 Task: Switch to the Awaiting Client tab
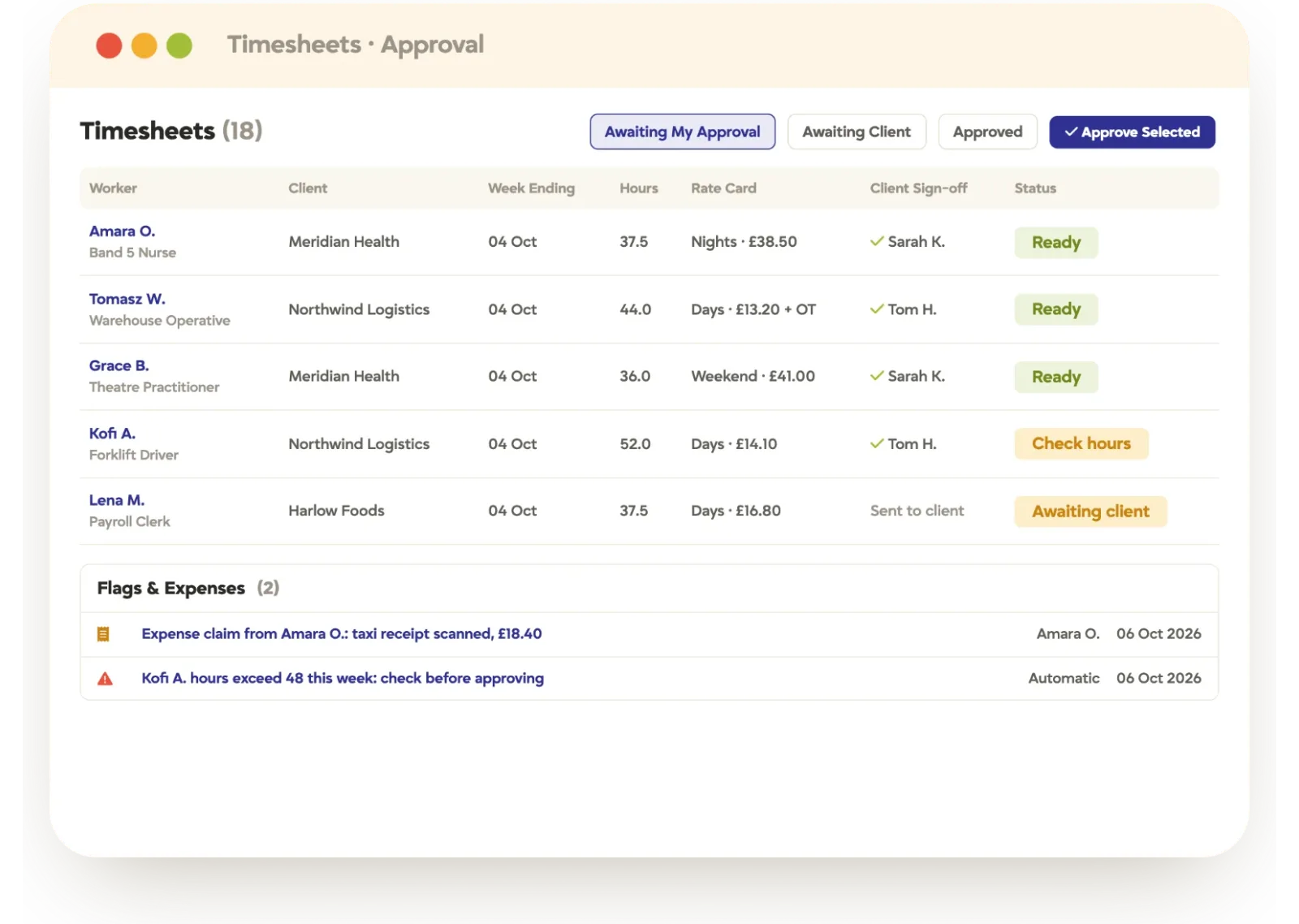click(x=857, y=132)
